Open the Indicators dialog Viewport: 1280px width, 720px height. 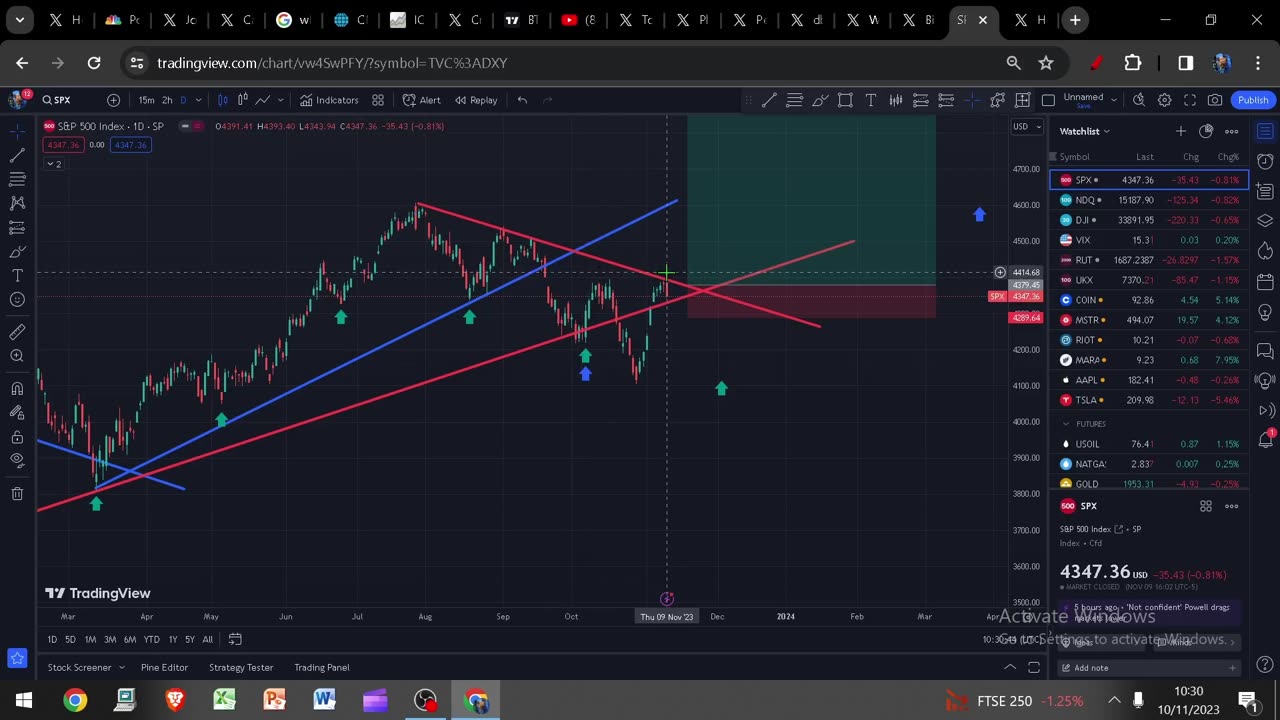tap(329, 100)
